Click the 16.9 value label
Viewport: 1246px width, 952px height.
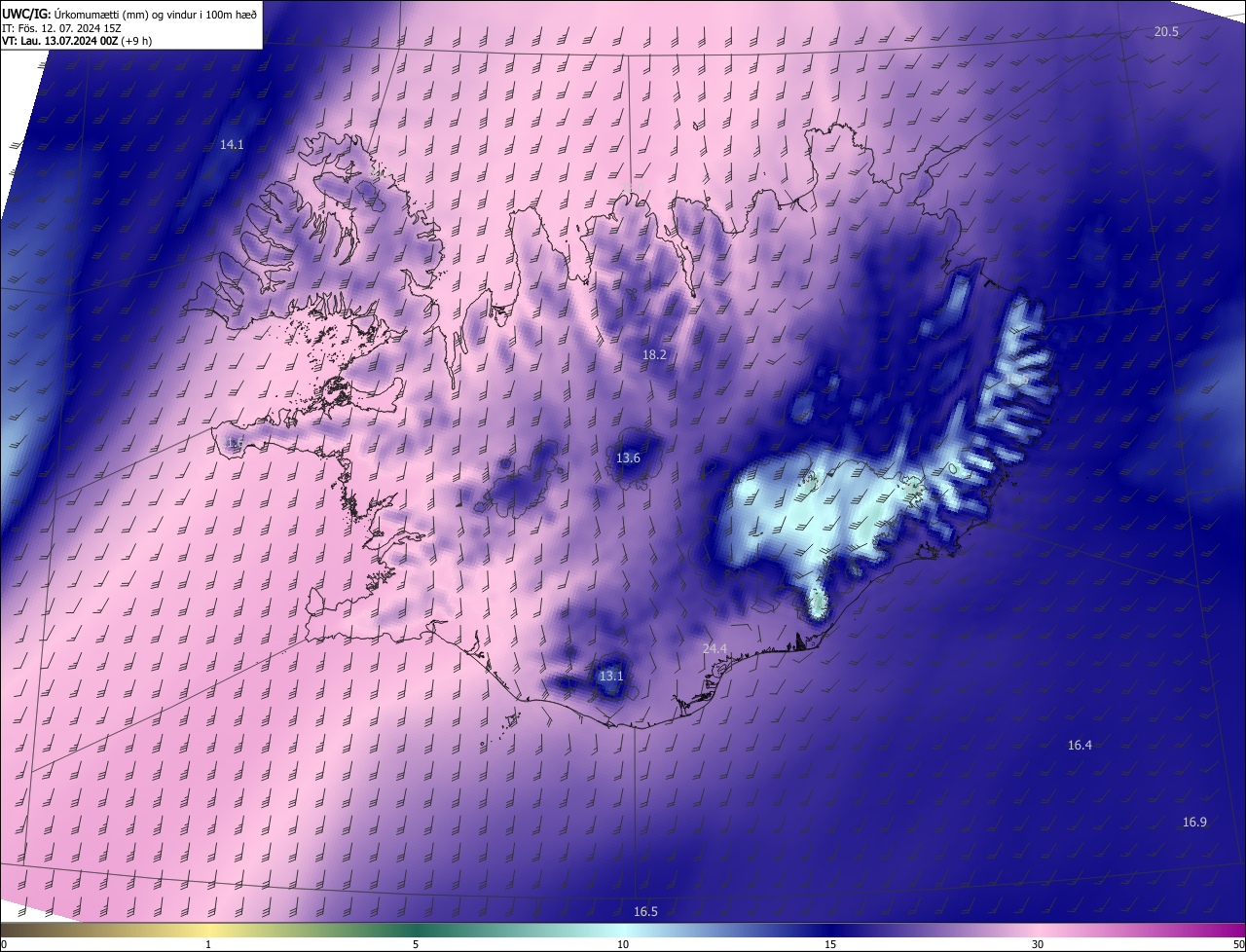[1194, 822]
